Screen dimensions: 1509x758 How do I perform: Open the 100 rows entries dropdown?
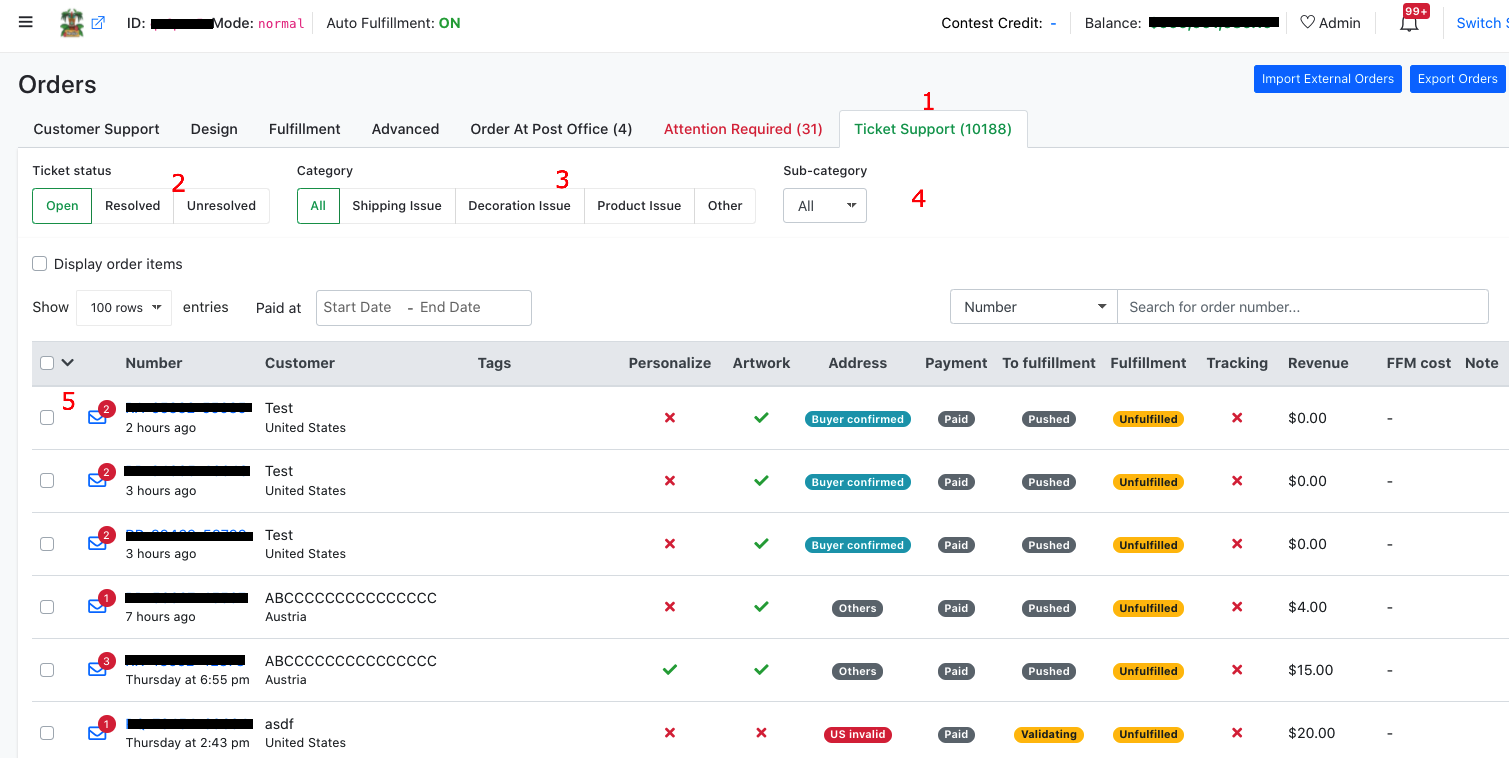[124, 307]
